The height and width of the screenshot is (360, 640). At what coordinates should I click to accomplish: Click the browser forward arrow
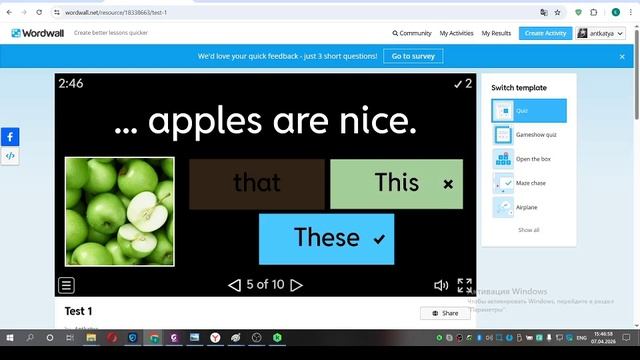point(24,13)
